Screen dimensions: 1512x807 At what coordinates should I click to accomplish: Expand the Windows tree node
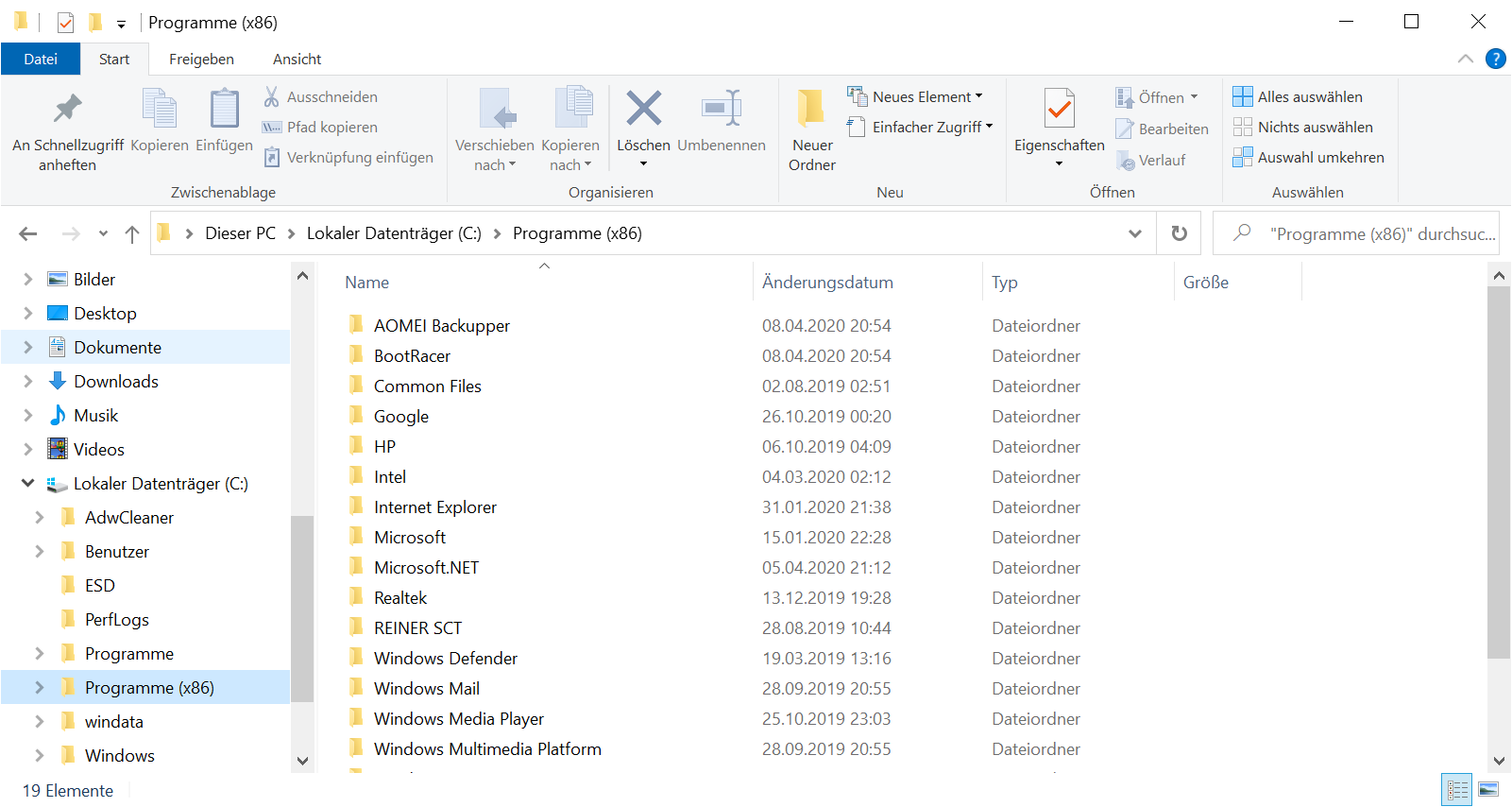tap(39, 756)
